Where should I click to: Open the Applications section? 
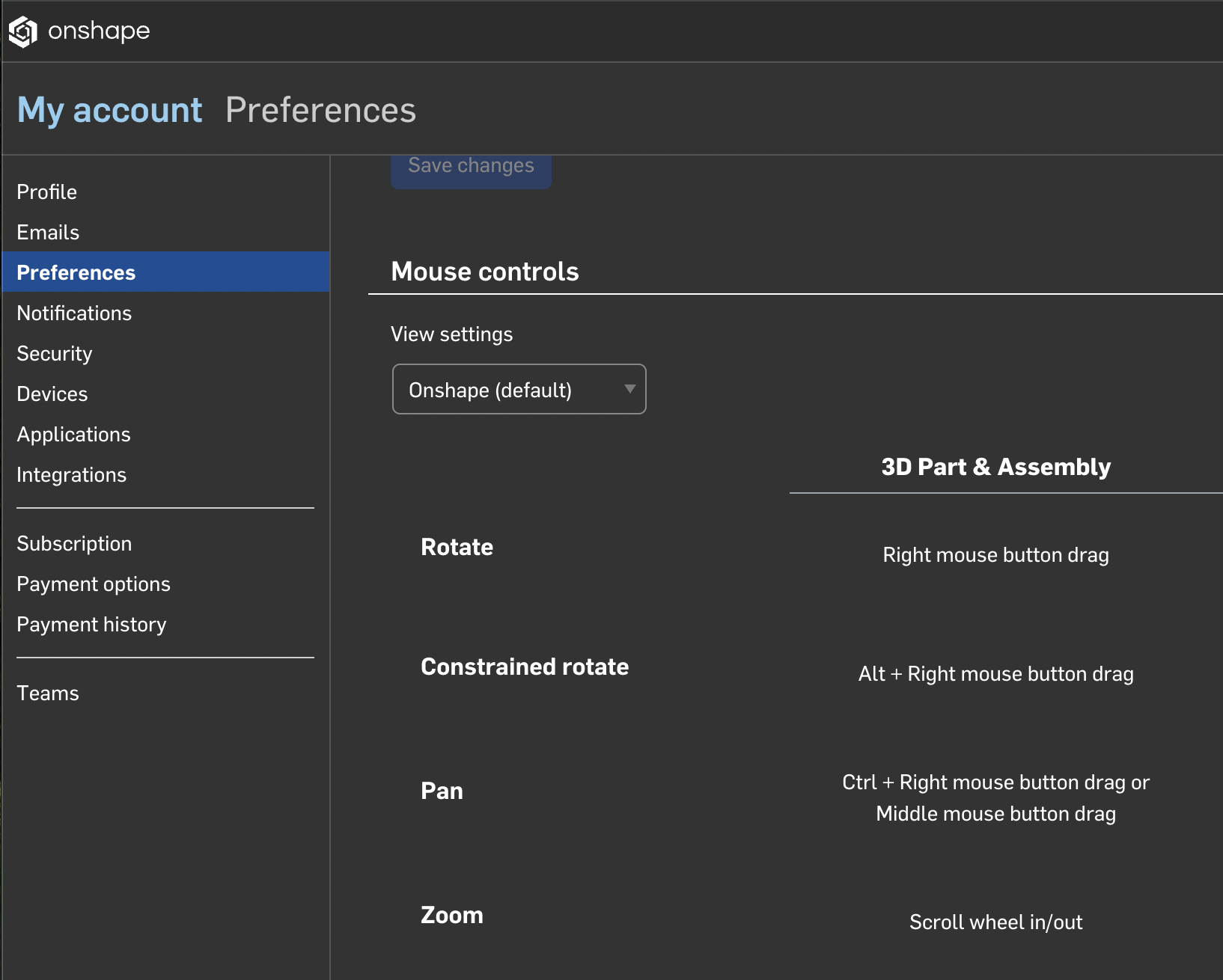click(73, 435)
